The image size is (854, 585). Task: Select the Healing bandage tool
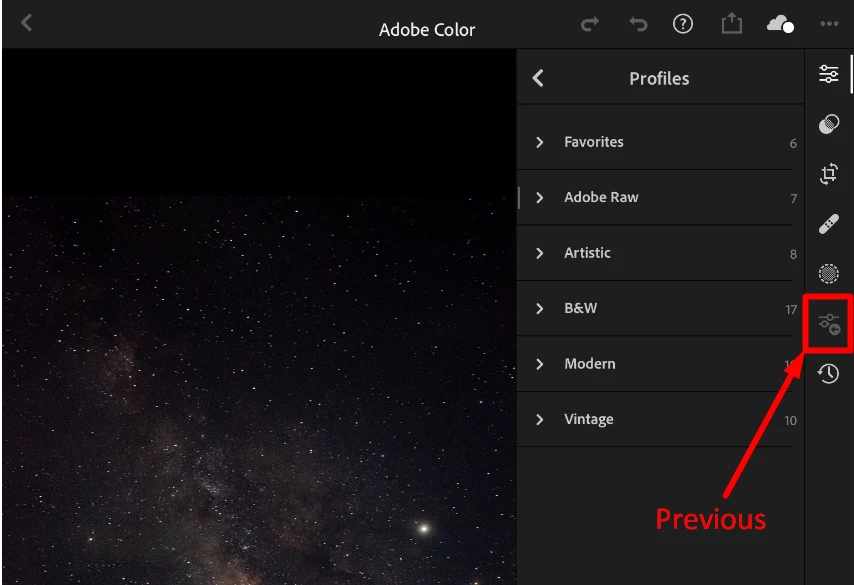click(828, 224)
